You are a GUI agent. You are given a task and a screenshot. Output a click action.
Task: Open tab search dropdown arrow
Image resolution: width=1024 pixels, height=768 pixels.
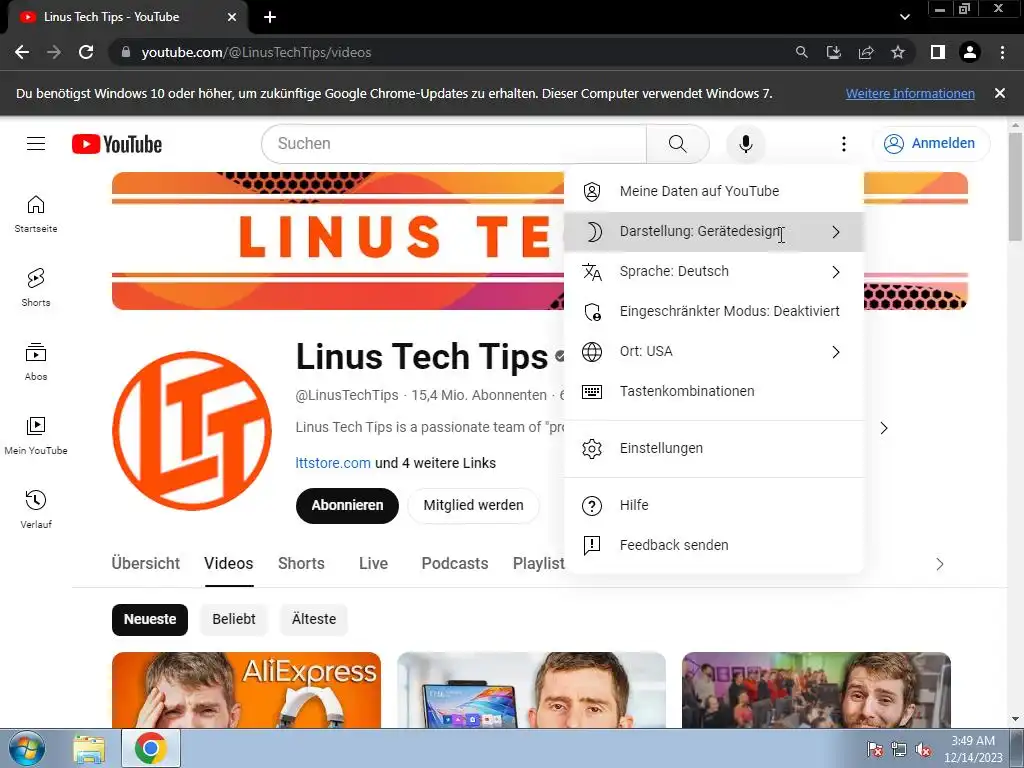click(x=904, y=17)
